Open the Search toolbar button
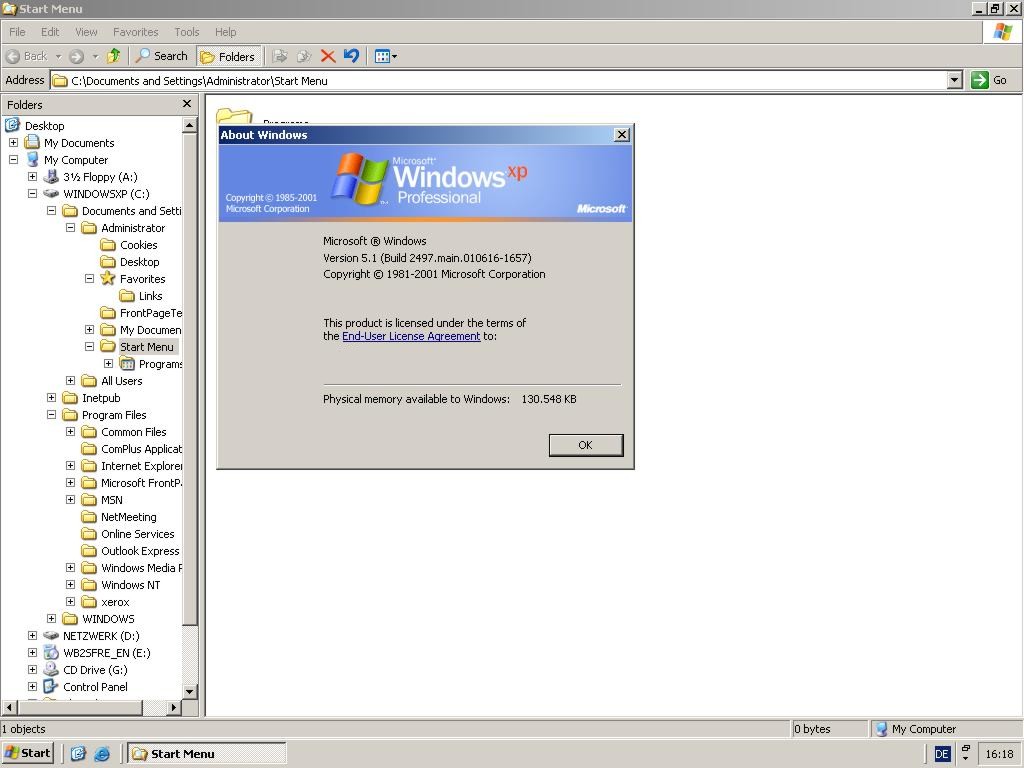This screenshot has height=768, width=1024. click(x=161, y=56)
